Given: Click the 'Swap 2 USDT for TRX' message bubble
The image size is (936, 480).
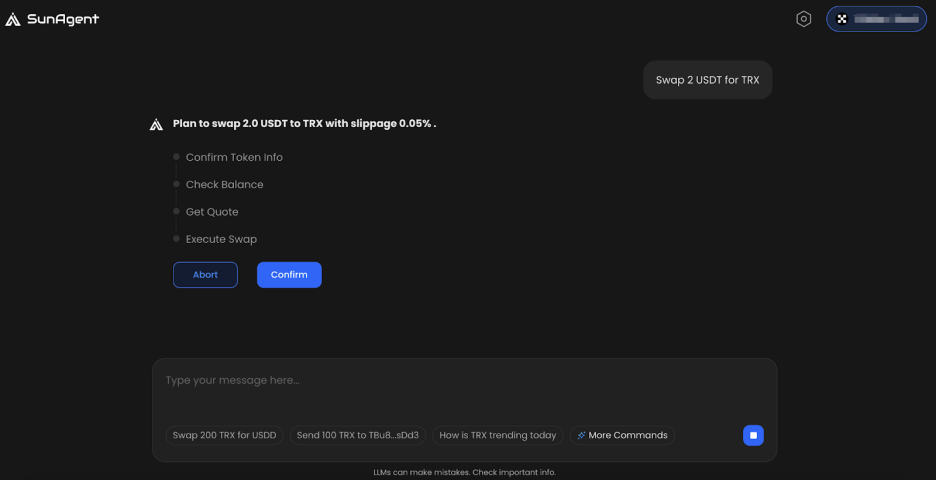Looking at the screenshot, I should (x=707, y=80).
